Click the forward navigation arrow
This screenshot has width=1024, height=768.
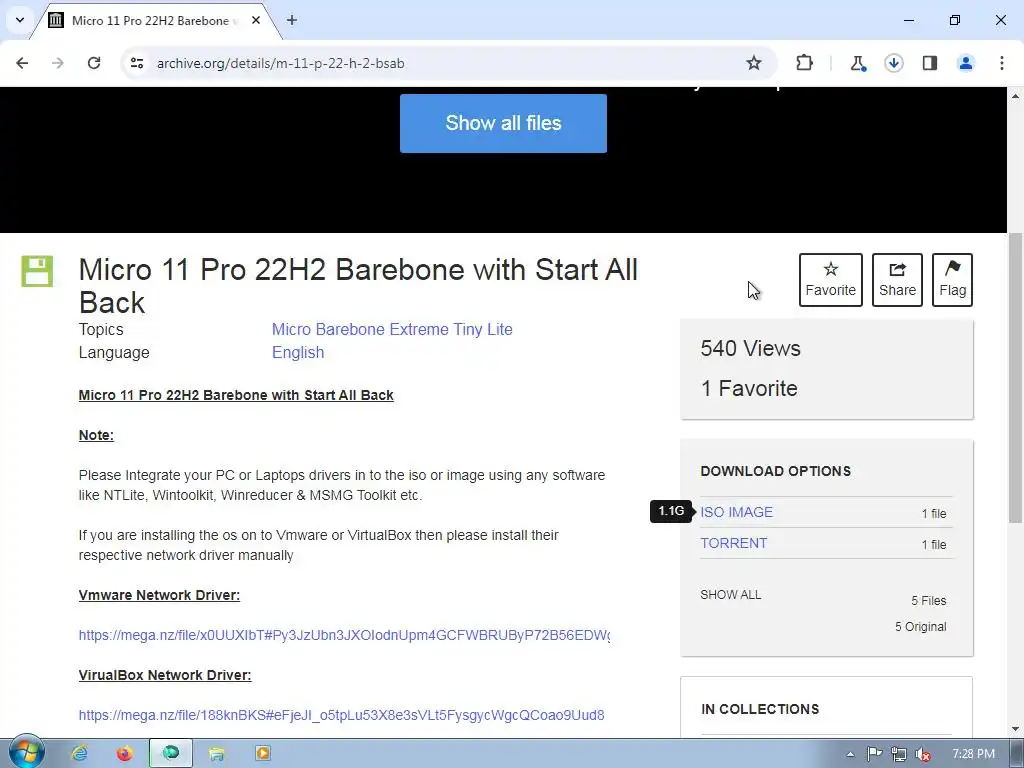(x=58, y=63)
